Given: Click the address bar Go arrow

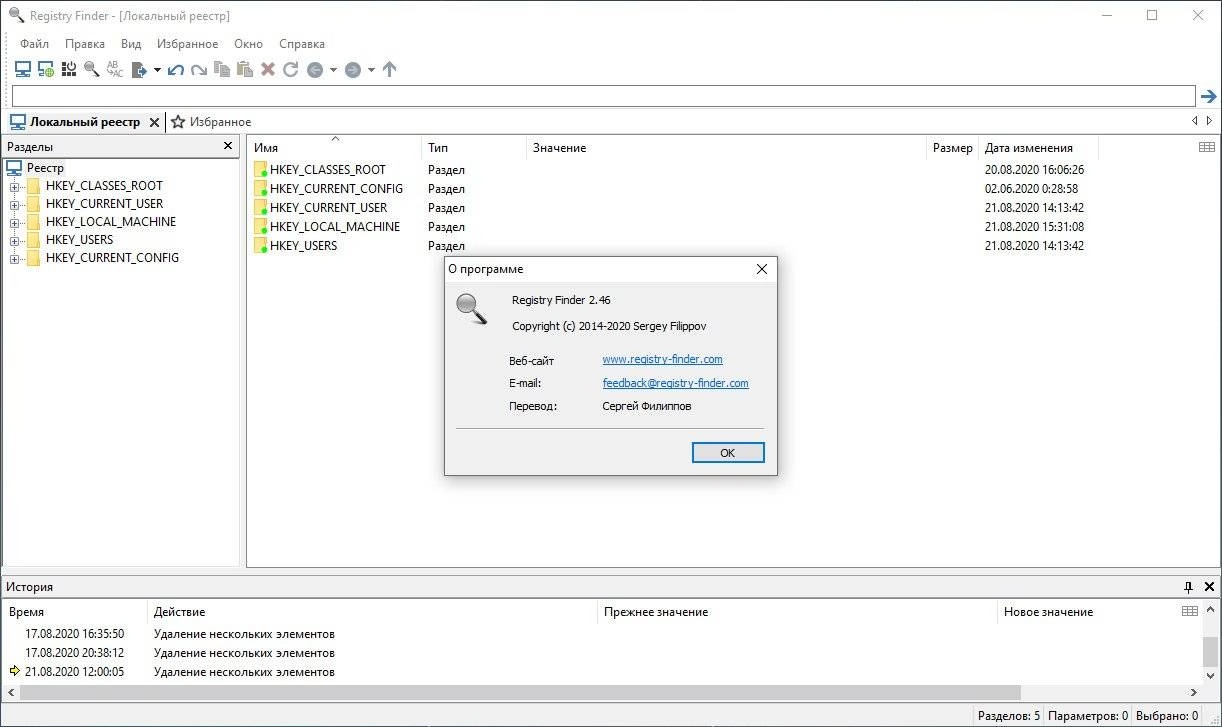Looking at the screenshot, I should coord(1209,96).
